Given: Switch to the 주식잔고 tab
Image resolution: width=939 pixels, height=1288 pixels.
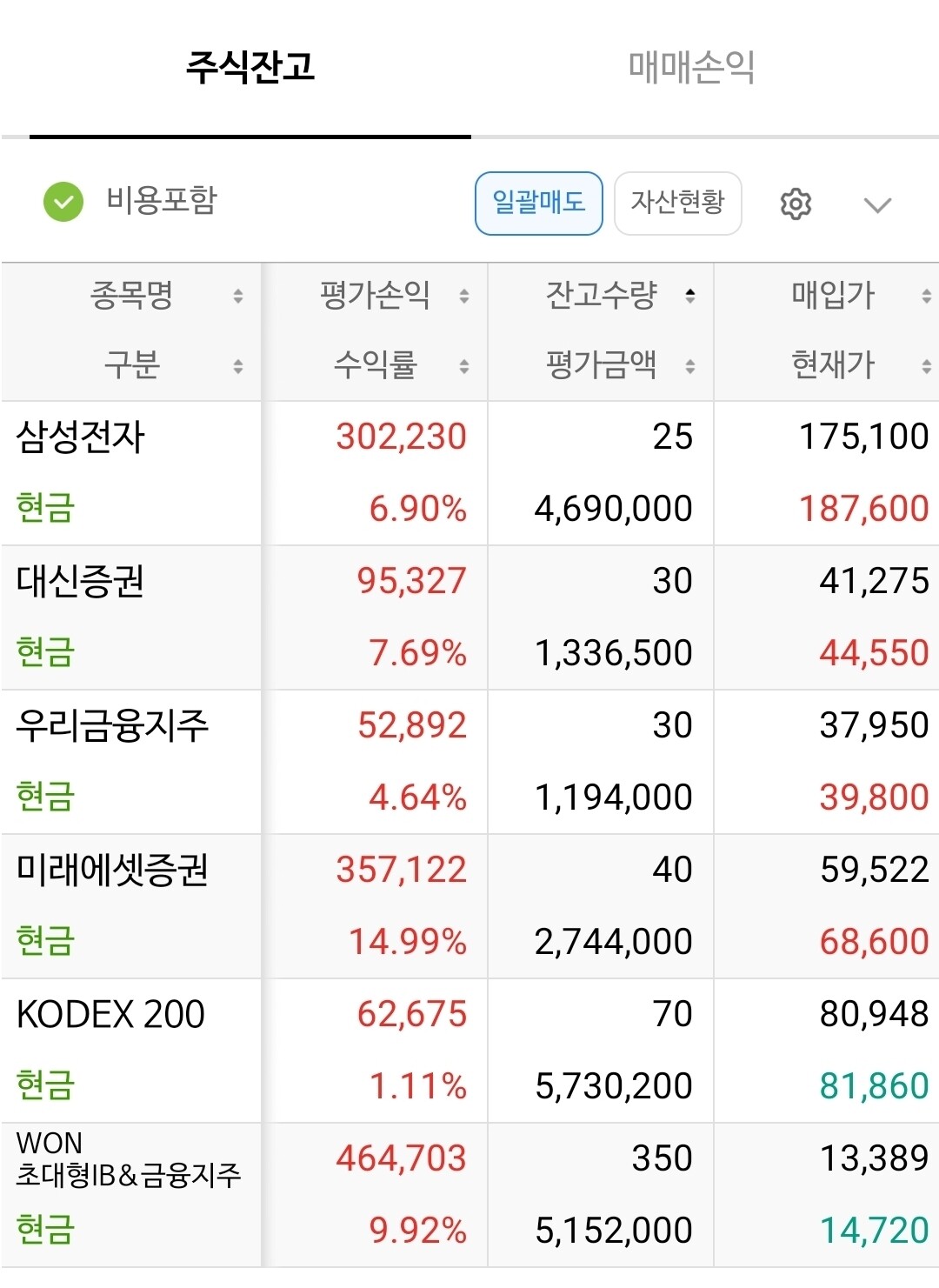Looking at the screenshot, I should tap(250, 68).
